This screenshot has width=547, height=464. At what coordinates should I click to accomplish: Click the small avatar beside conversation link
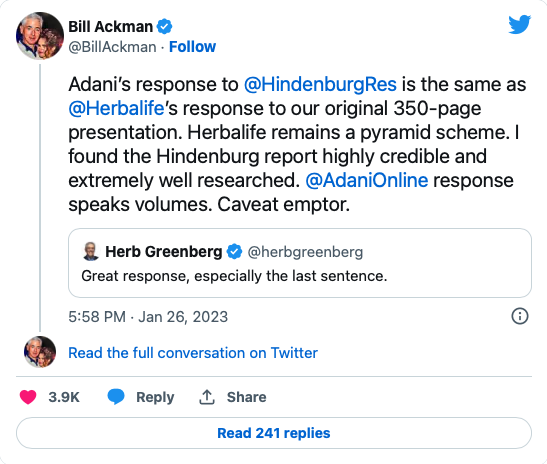[40, 352]
